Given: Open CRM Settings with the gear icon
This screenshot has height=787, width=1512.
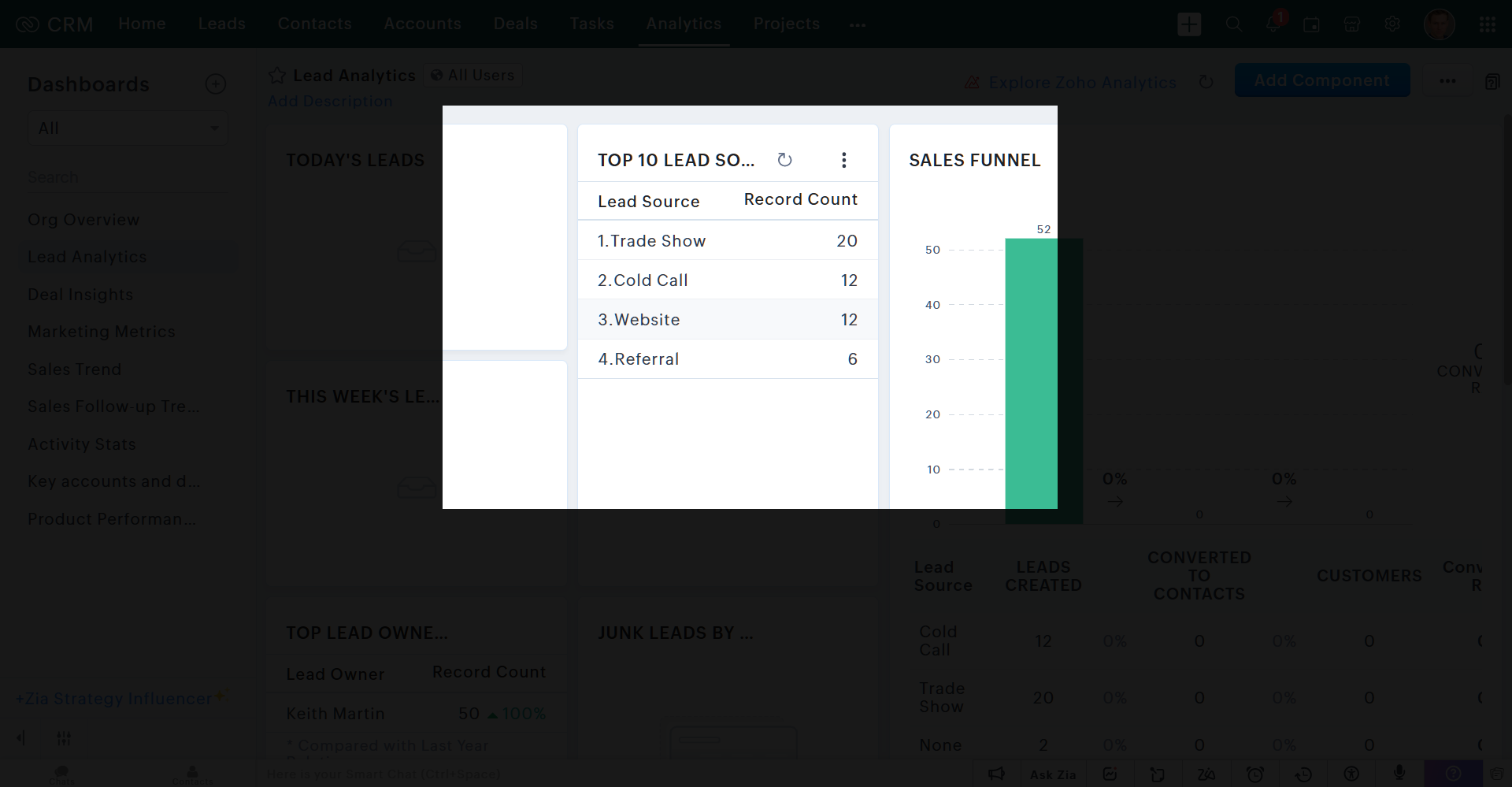Looking at the screenshot, I should pyautogui.click(x=1392, y=24).
